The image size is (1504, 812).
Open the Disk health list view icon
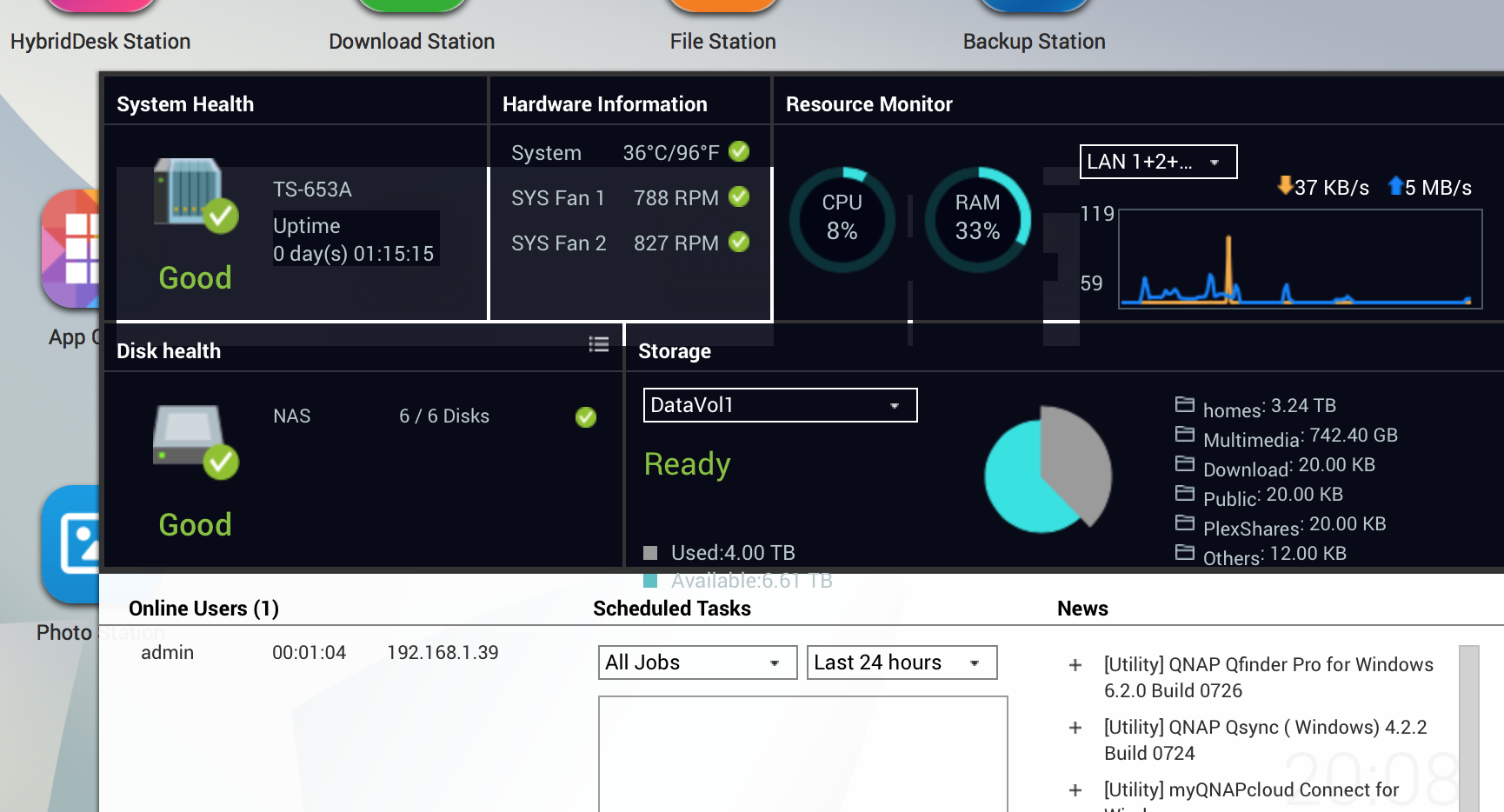(x=598, y=344)
